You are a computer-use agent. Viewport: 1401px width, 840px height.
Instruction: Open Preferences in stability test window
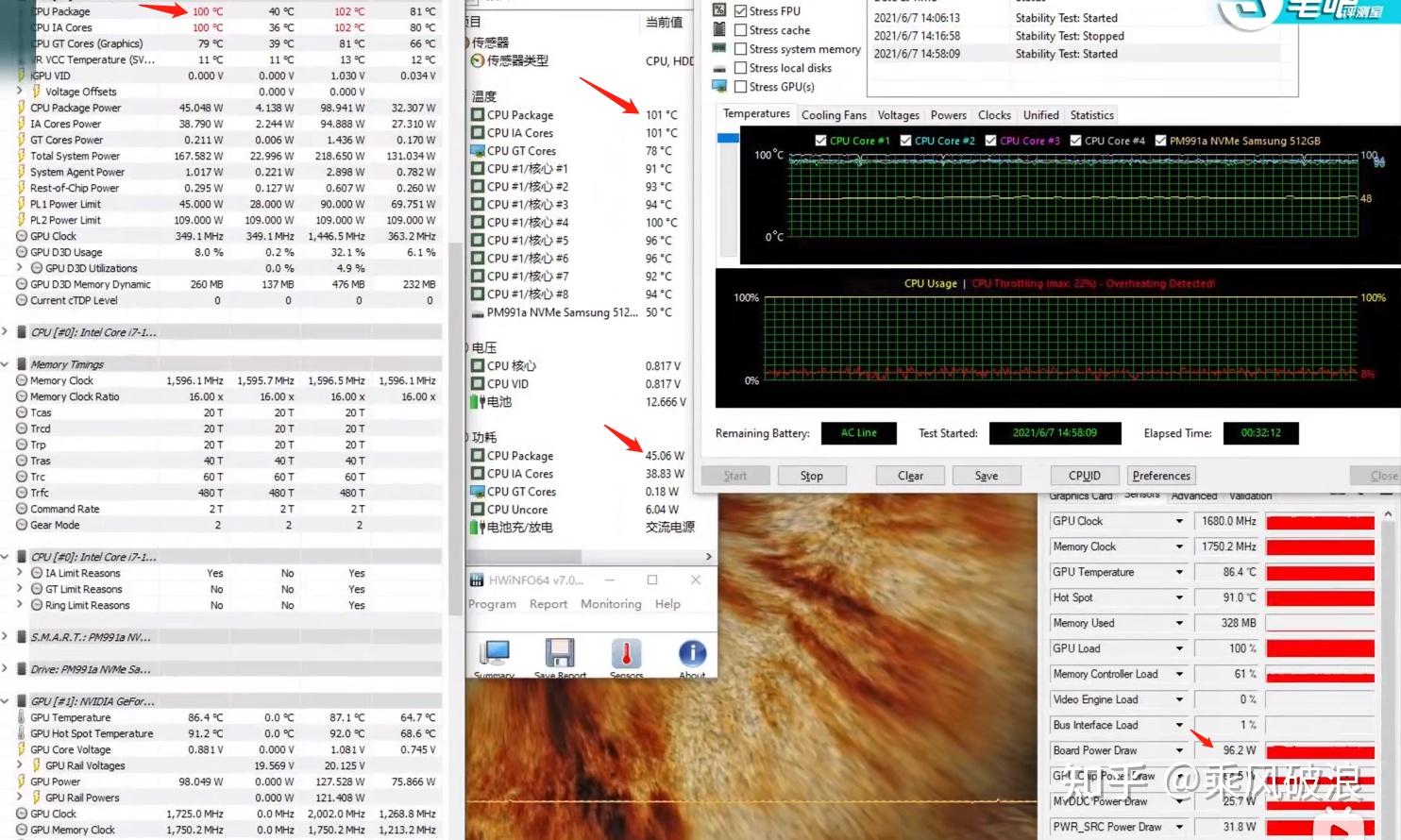pyautogui.click(x=1162, y=476)
